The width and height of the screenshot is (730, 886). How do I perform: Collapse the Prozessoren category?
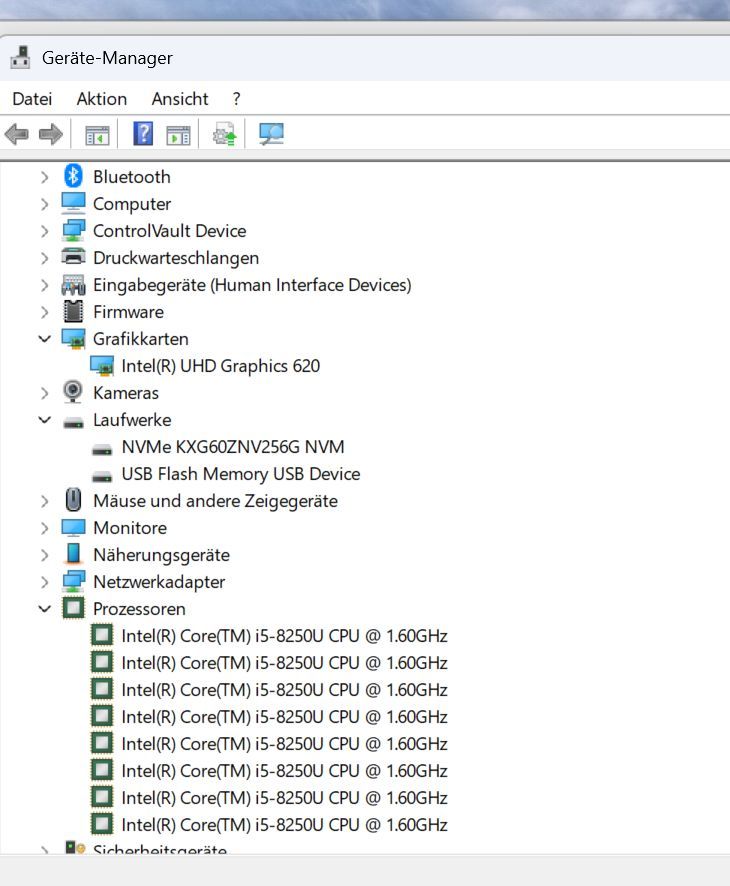(44, 609)
